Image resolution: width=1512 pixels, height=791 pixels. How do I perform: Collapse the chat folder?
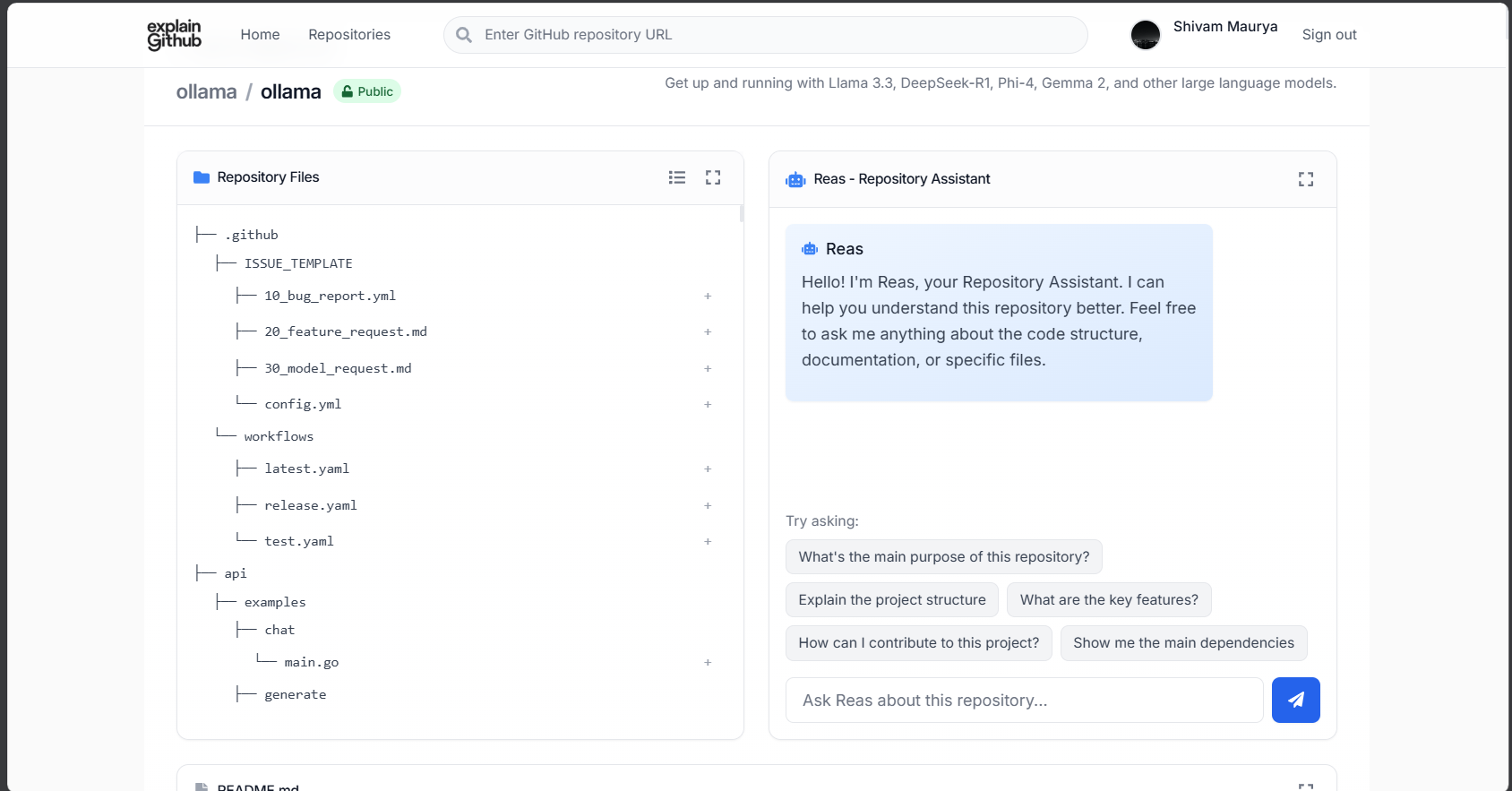point(279,630)
